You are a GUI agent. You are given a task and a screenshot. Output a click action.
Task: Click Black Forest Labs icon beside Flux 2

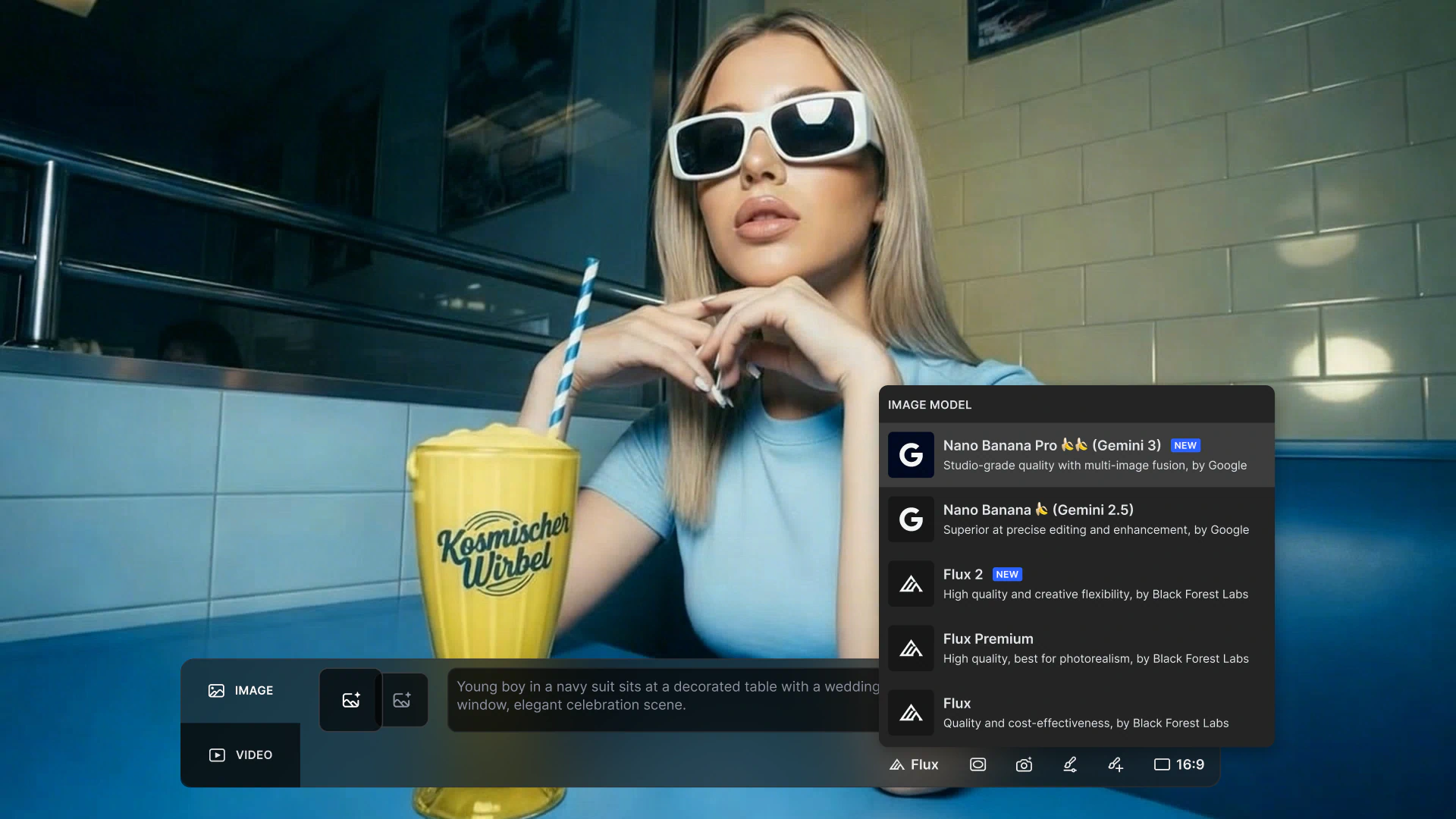(x=911, y=584)
